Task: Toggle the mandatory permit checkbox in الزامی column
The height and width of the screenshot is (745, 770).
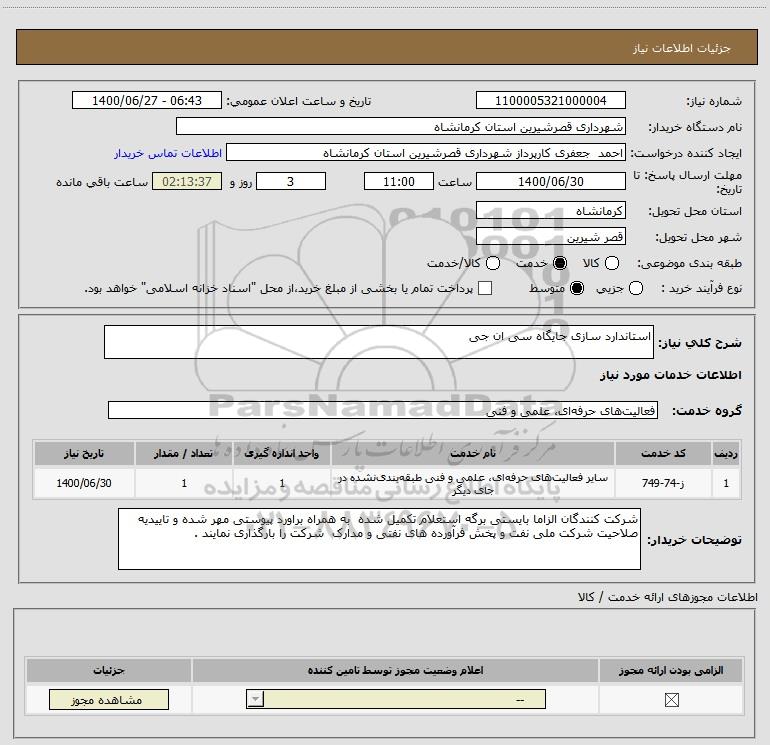Action: click(x=671, y=700)
